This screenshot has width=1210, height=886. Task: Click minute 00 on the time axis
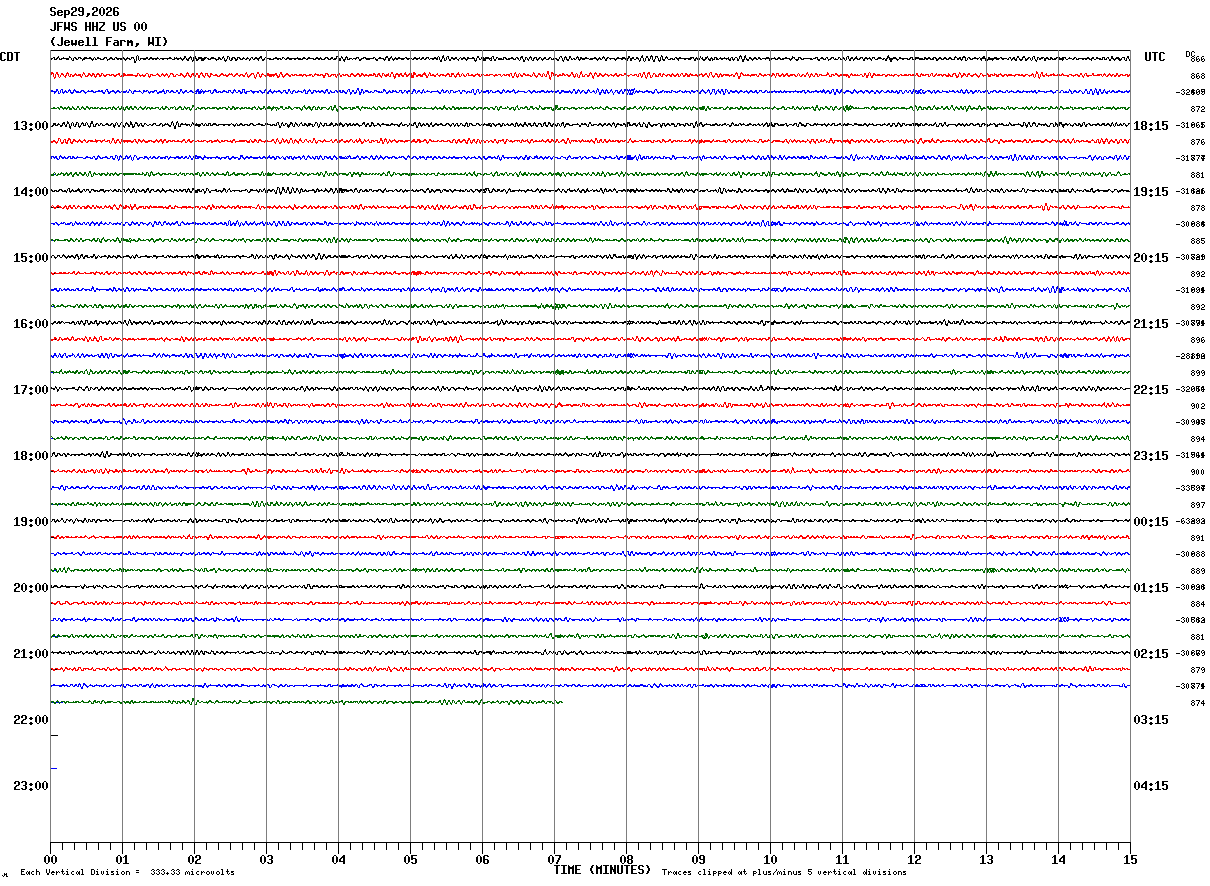[50, 859]
